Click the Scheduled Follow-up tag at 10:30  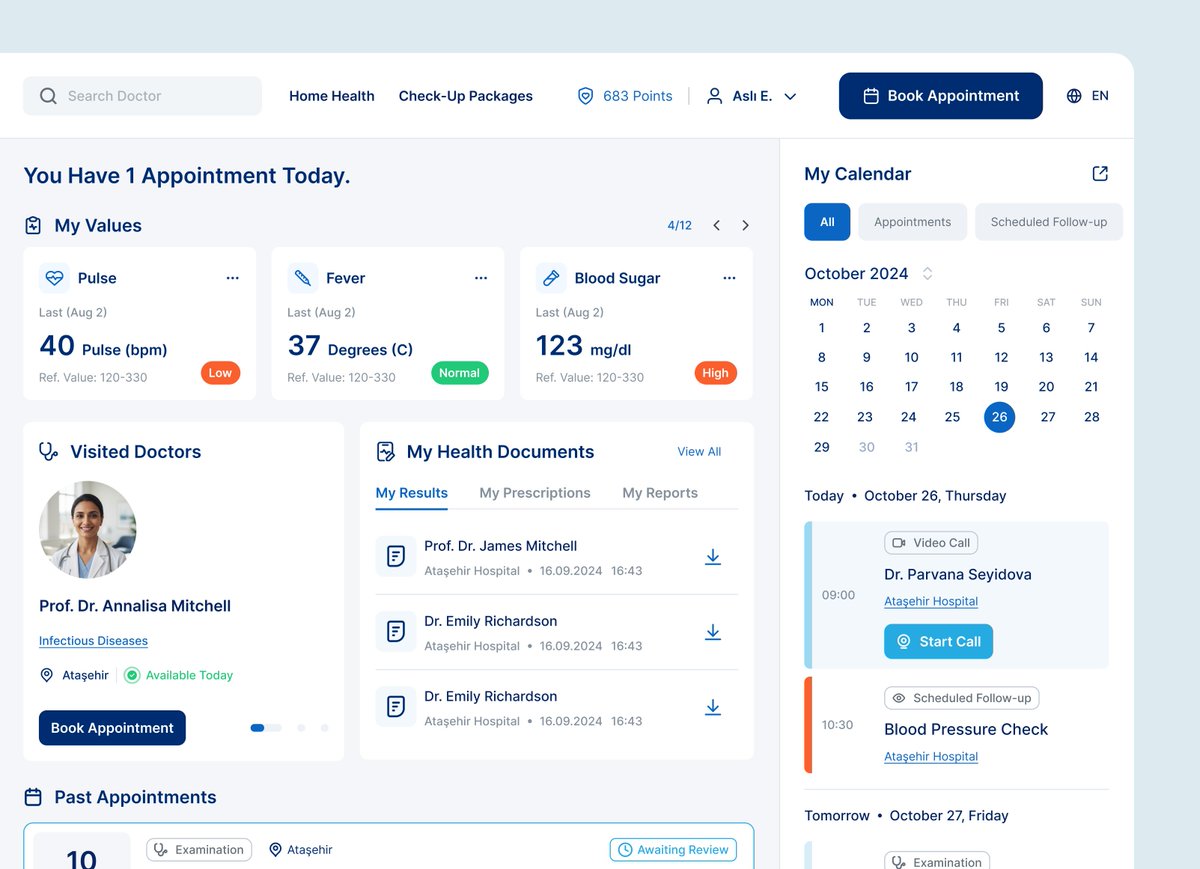962,698
